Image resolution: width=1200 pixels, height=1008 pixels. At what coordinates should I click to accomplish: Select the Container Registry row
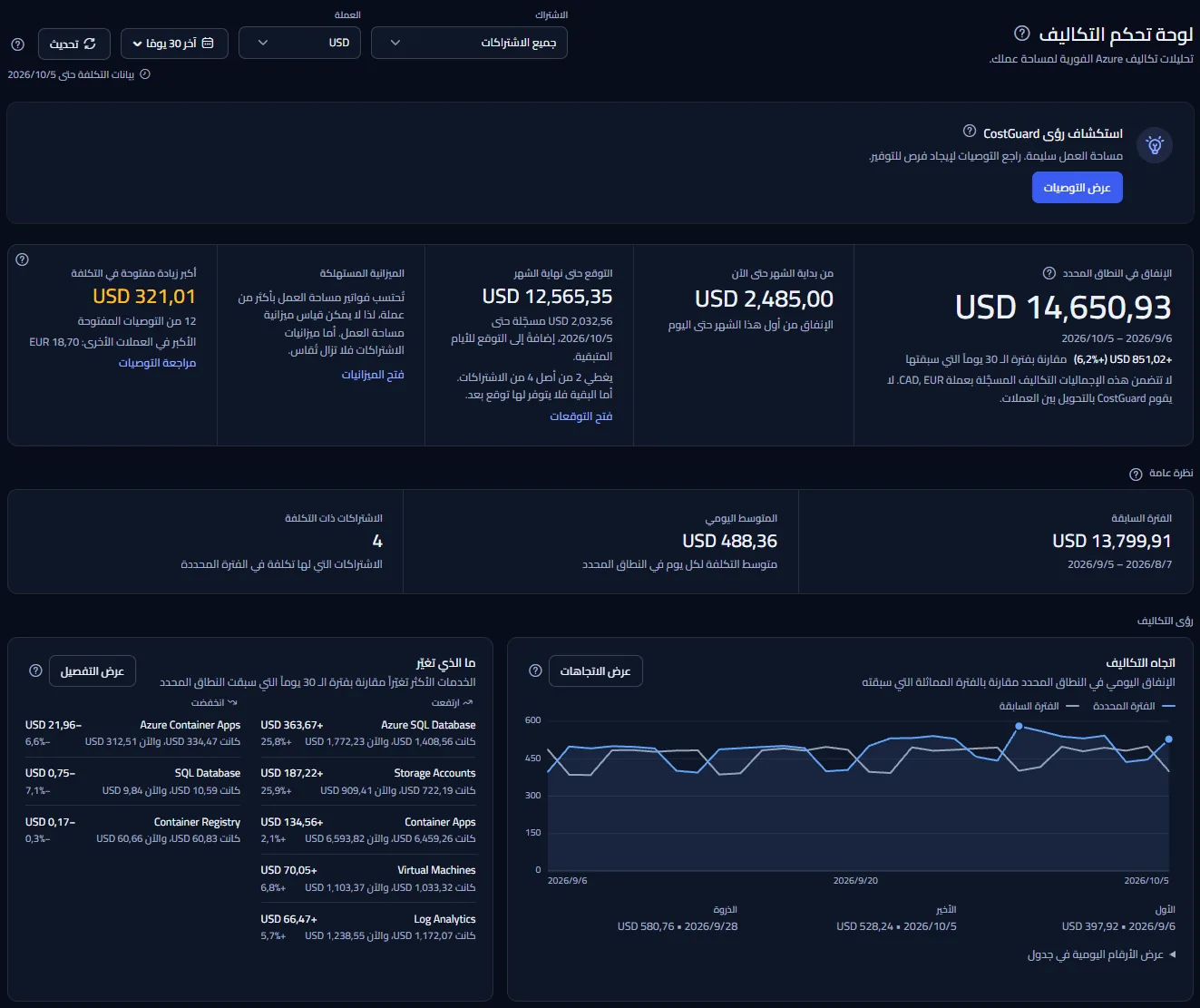(x=132, y=830)
